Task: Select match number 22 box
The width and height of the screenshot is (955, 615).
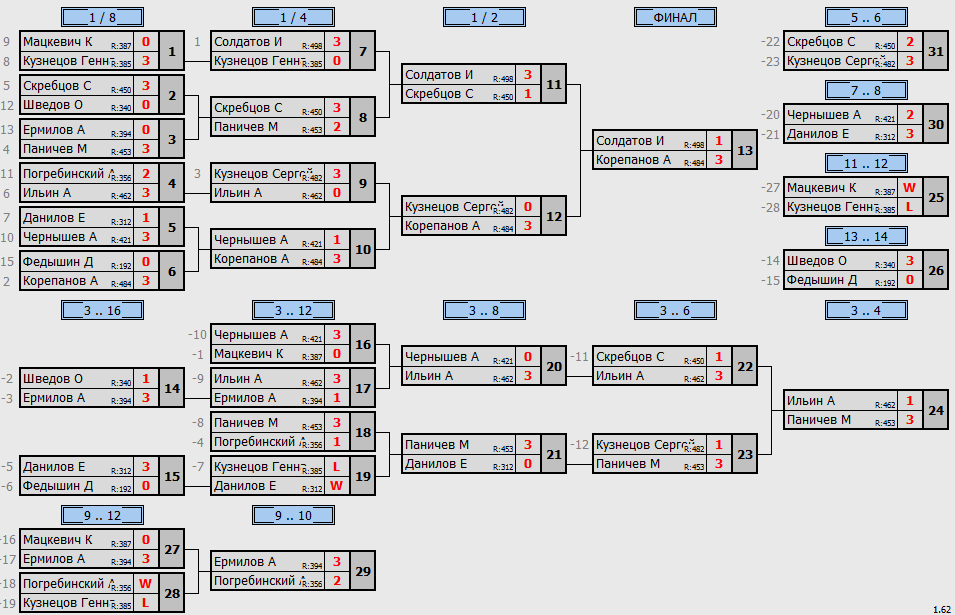Action: (745, 366)
